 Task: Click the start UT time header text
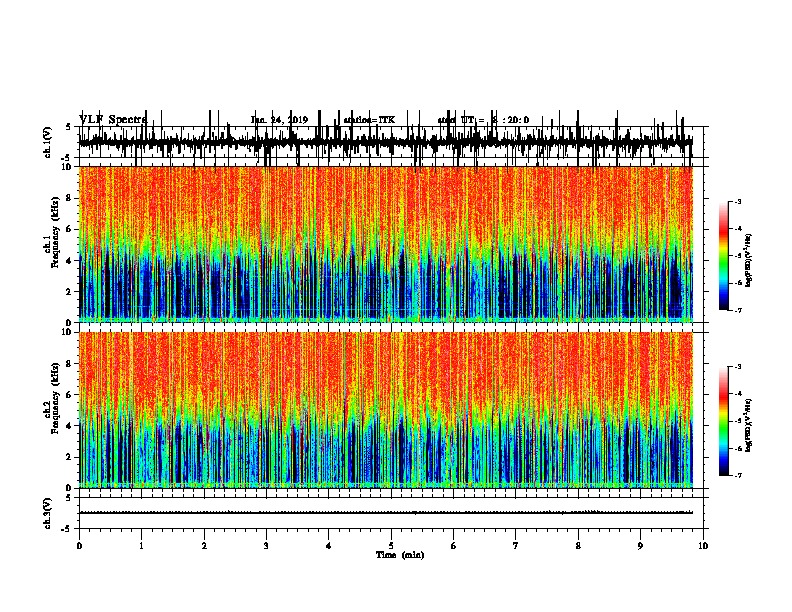[483, 120]
